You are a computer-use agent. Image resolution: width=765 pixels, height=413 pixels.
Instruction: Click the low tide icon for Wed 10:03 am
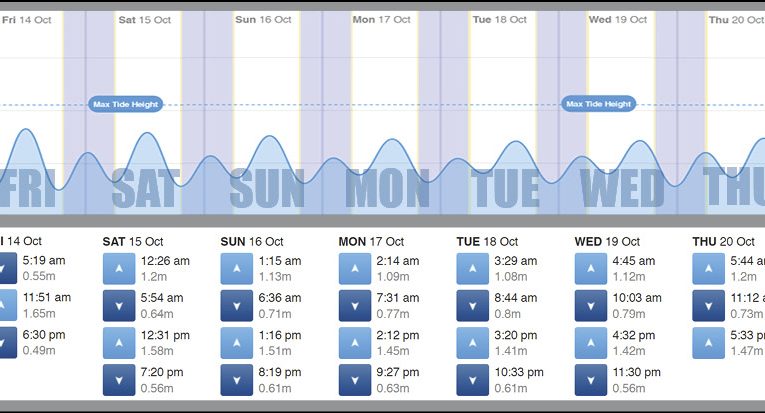(x=591, y=305)
